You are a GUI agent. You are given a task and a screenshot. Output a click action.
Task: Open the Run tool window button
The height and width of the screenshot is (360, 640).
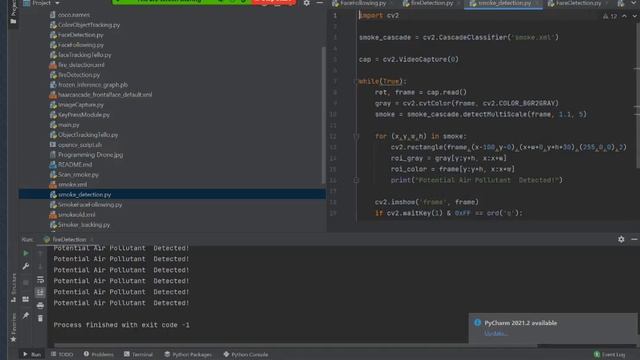32,354
